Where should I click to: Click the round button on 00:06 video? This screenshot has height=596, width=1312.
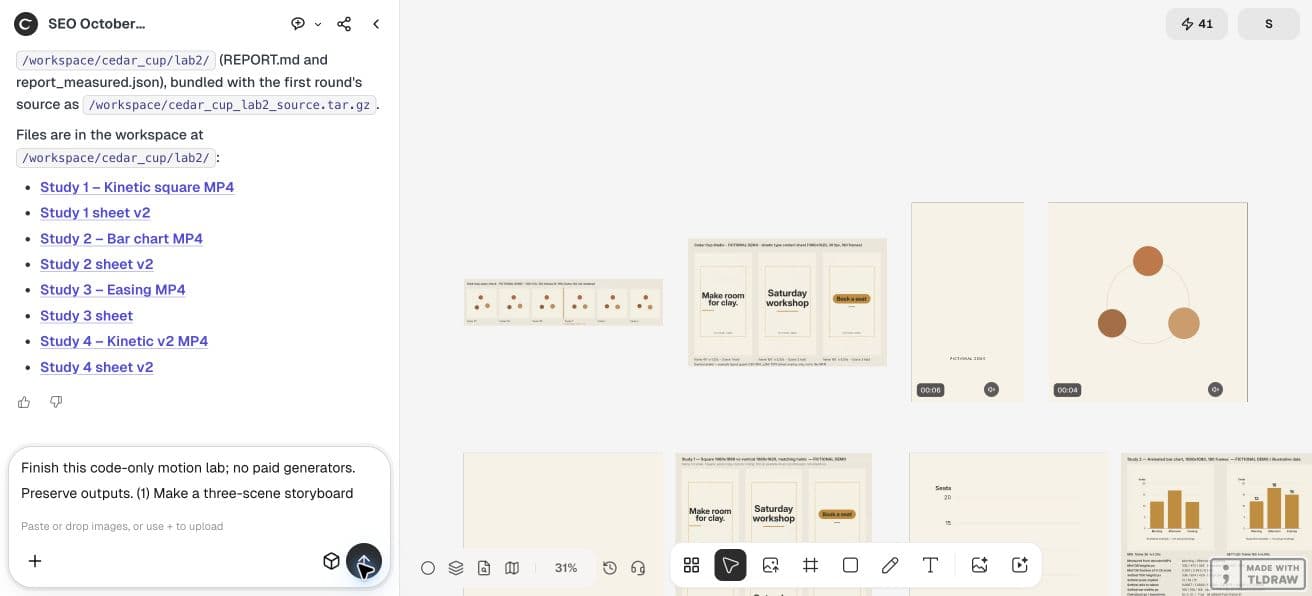point(991,389)
